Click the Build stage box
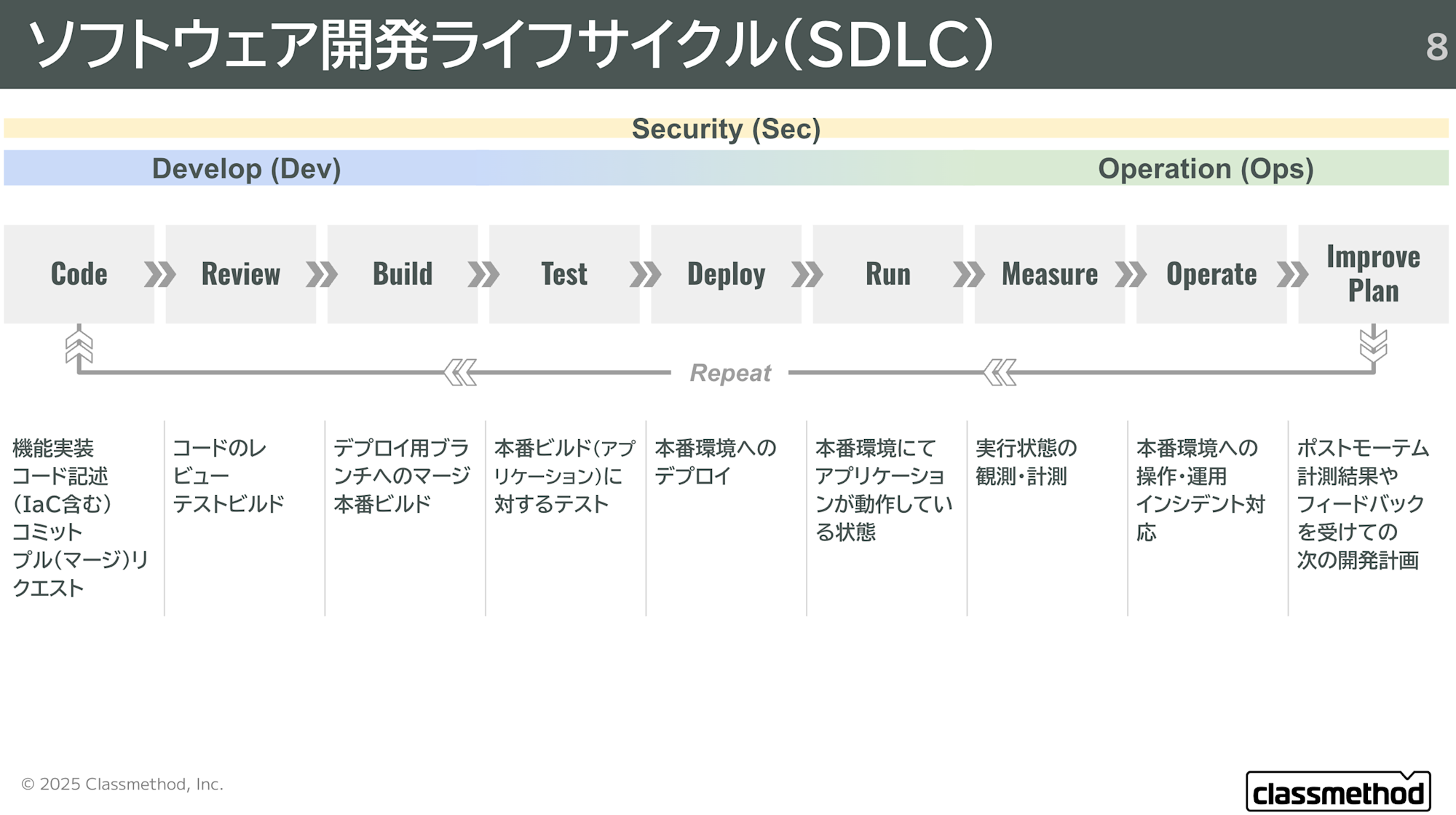Screen dimensions: 1456x815 (x=403, y=274)
